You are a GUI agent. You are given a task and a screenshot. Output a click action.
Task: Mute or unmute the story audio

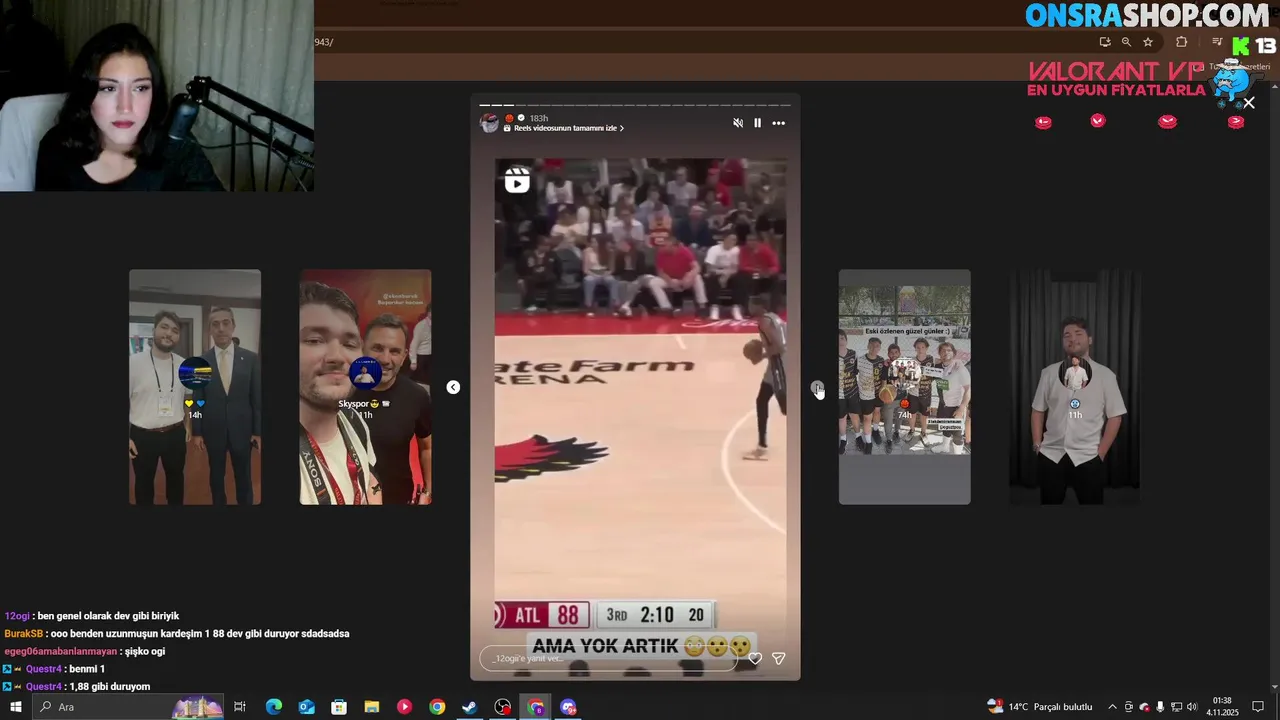click(738, 123)
